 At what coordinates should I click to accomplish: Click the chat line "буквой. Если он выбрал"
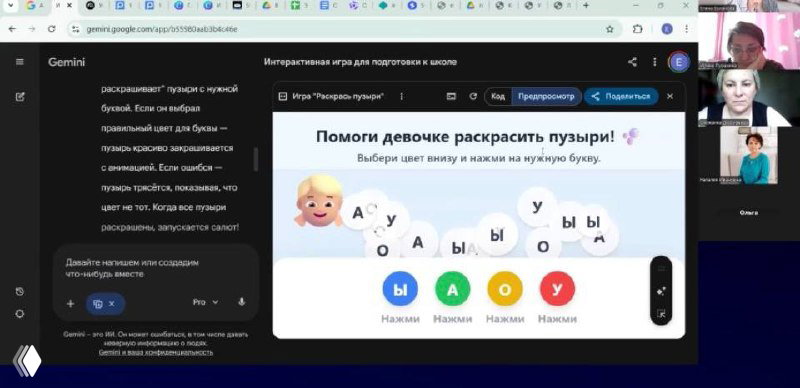pos(151,109)
